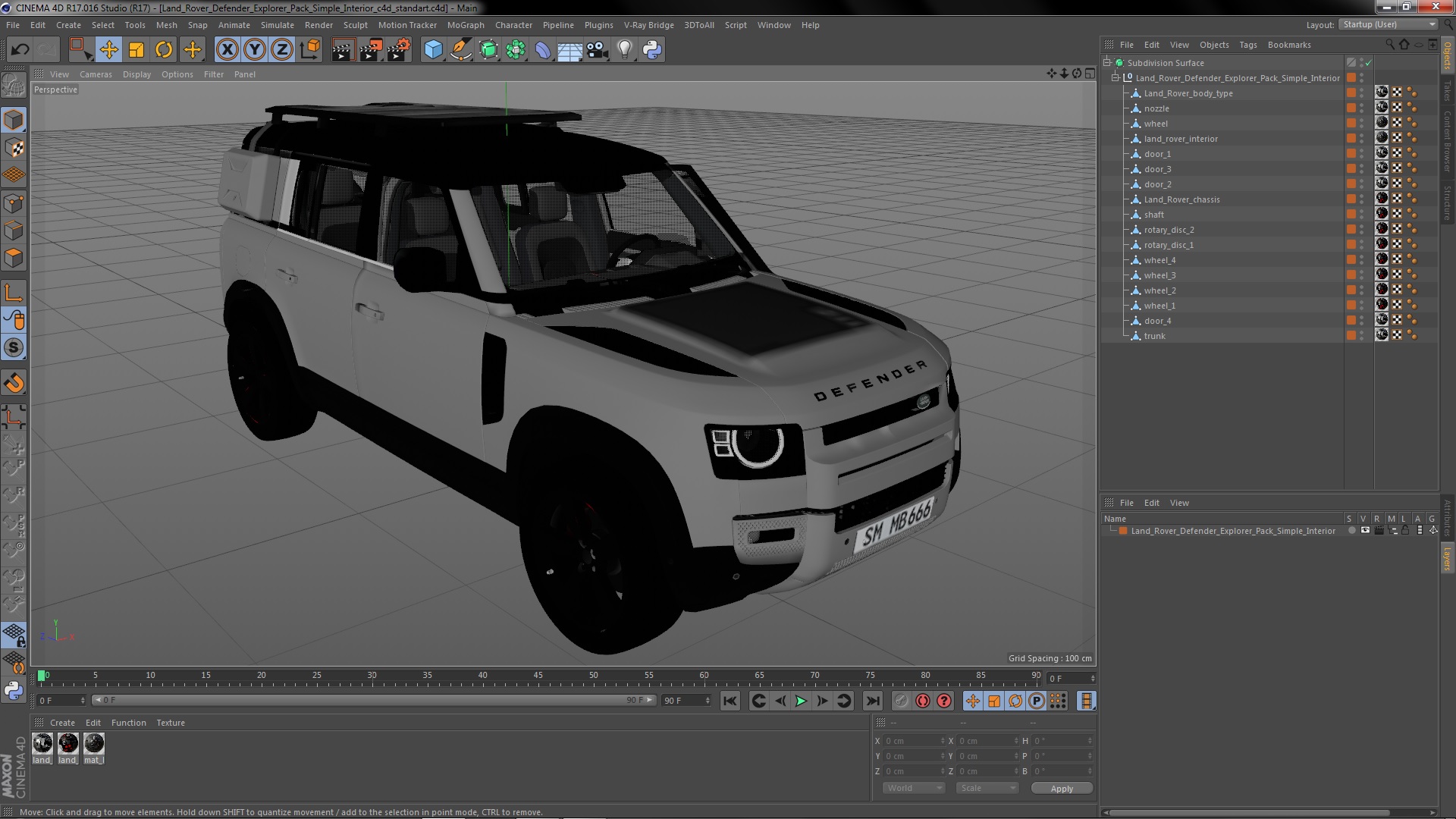Image resolution: width=1456 pixels, height=819 pixels.
Task: Open the World coordinate dropdown
Action: tap(914, 788)
